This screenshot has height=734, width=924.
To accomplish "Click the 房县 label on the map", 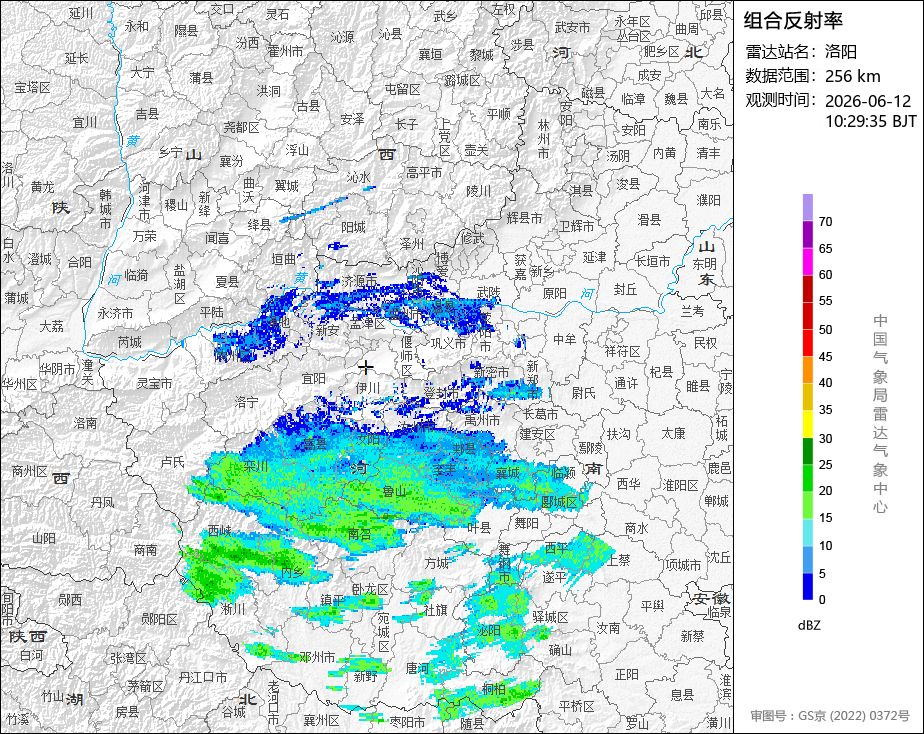I will click(x=127, y=712).
